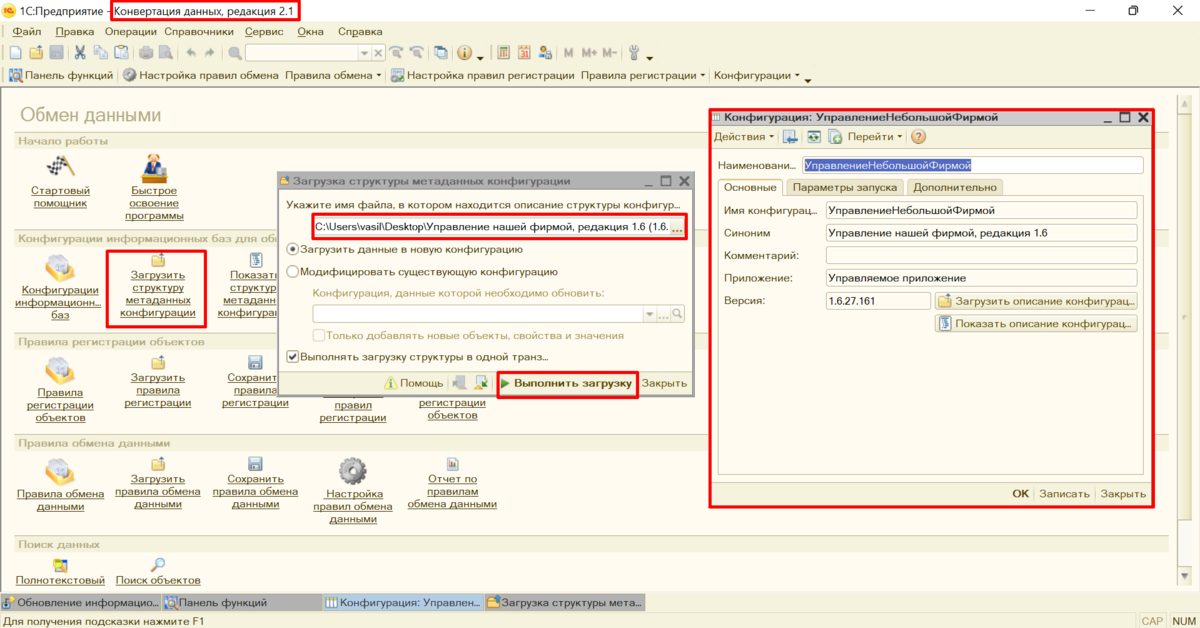Click the help question mark in Конфигурация window

point(918,137)
